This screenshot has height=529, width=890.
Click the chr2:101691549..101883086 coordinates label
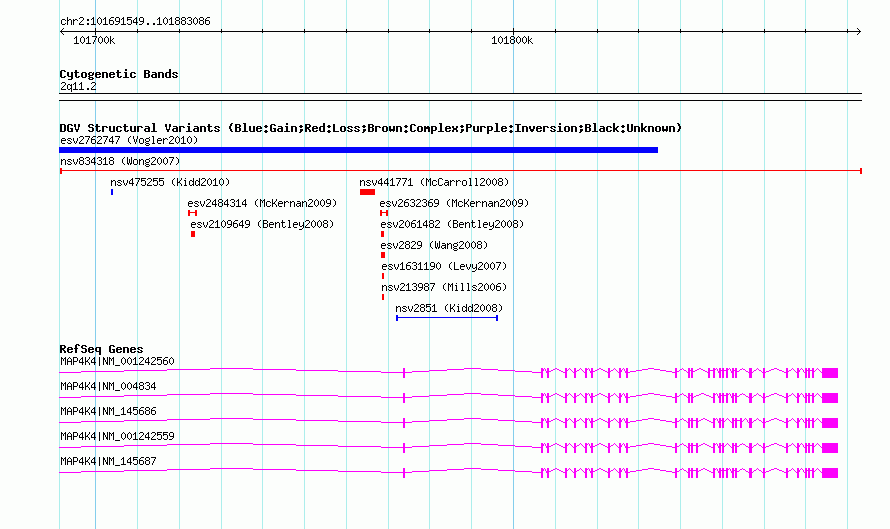[x=135, y=22]
